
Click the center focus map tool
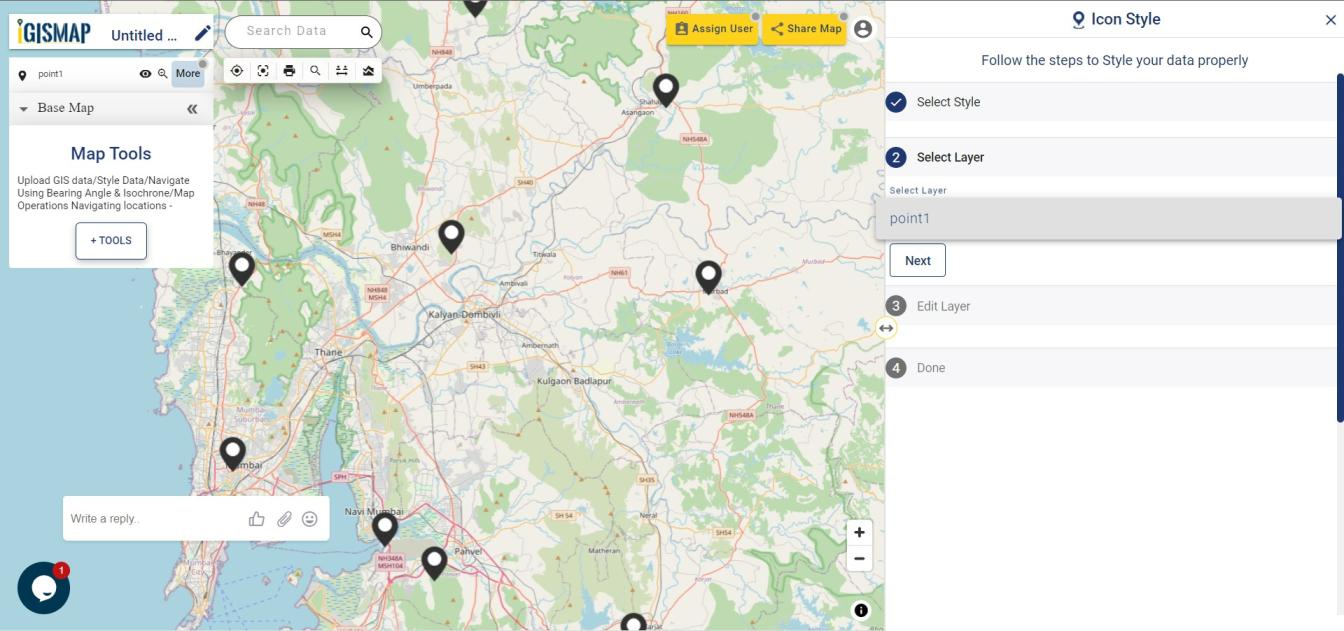coord(263,71)
